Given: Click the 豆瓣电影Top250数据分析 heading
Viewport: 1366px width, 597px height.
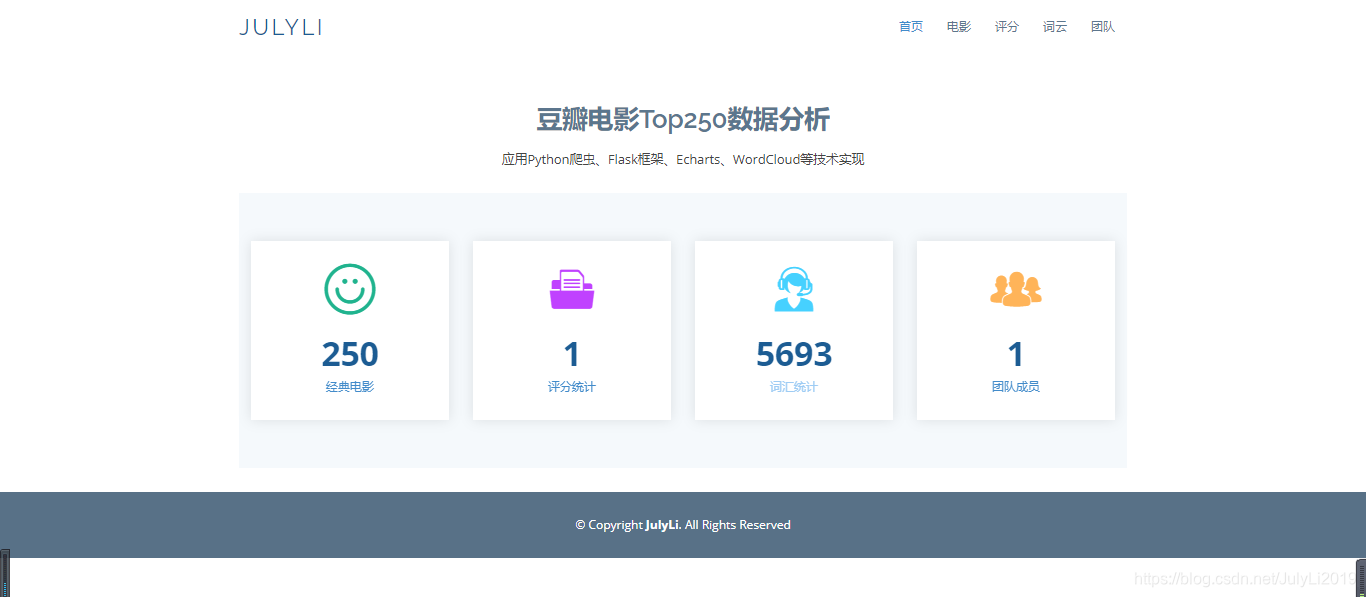Looking at the screenshot, I should click(x=683, y=119).
